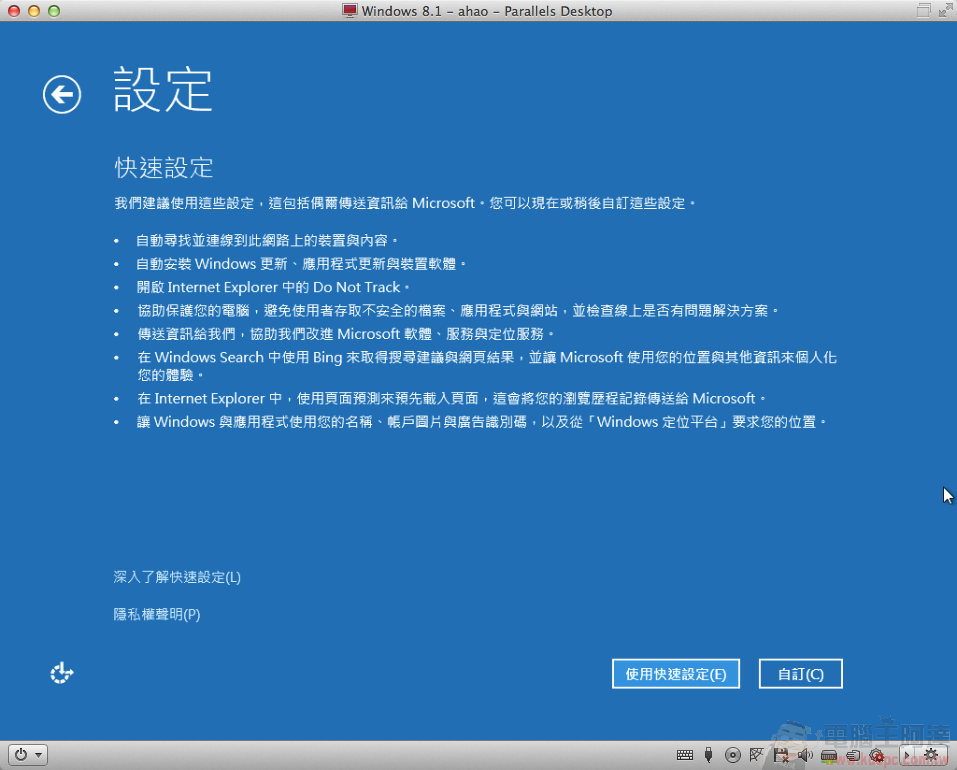This screenshot has width=957, height=770.
Task: Click the 自動安裝 Windows 更新 bullet line
Action: (x=301, y=264)
